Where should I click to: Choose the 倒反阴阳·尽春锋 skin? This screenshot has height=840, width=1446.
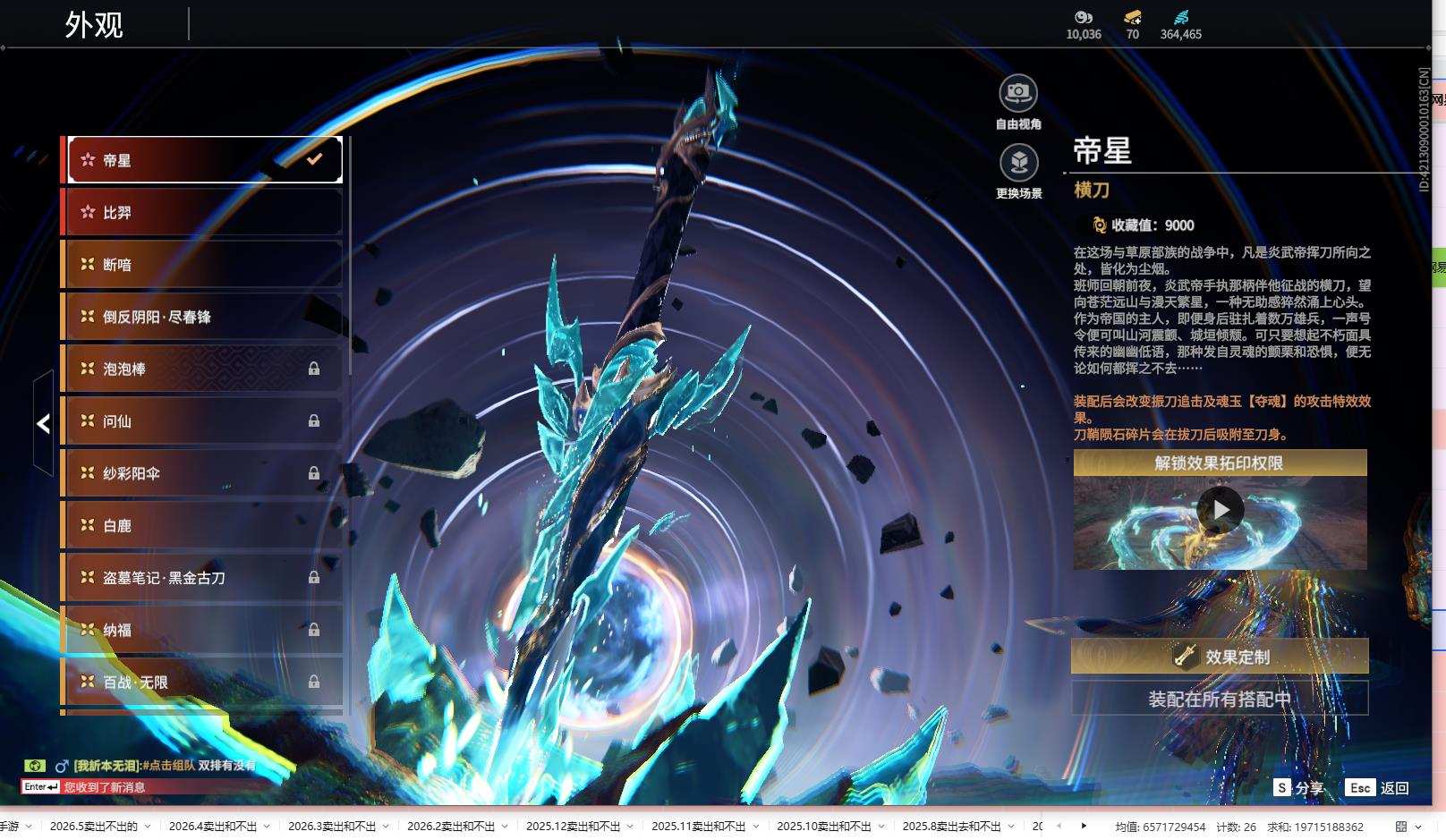(205, 317)
